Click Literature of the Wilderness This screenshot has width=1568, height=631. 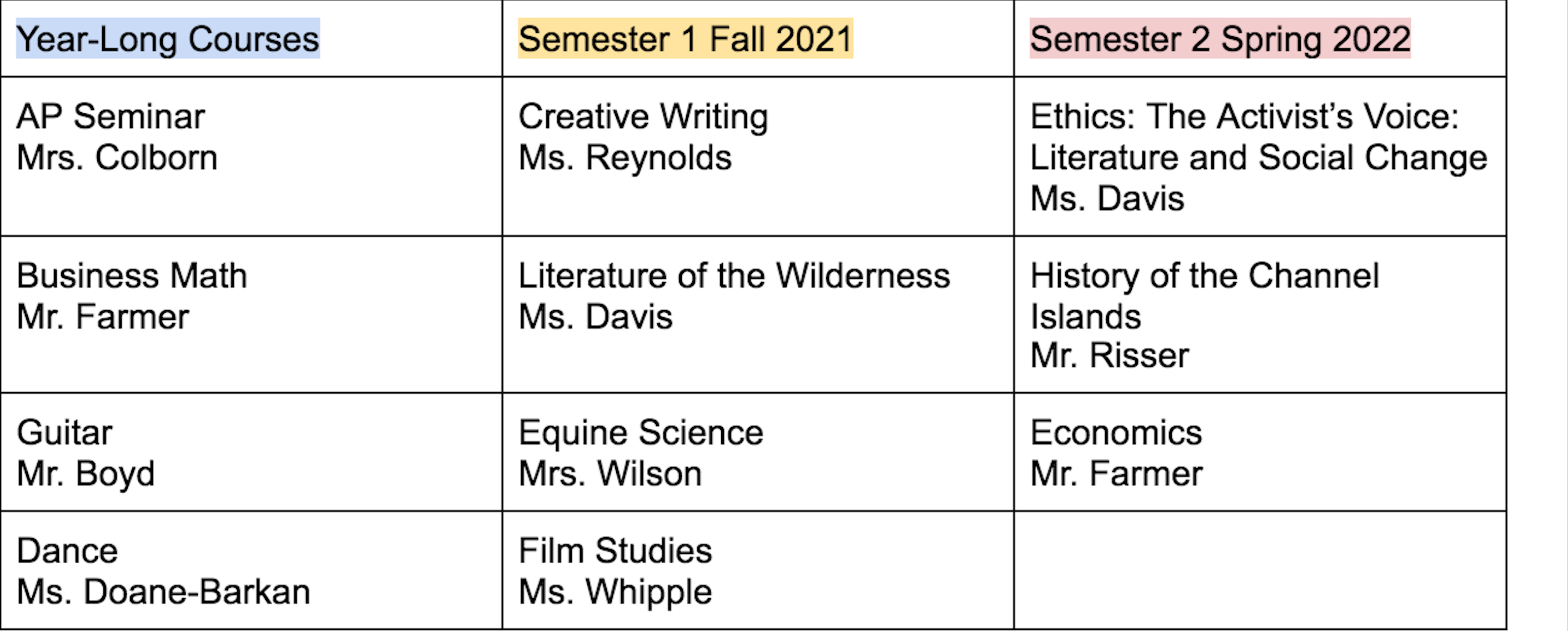[x=733, y=276]
